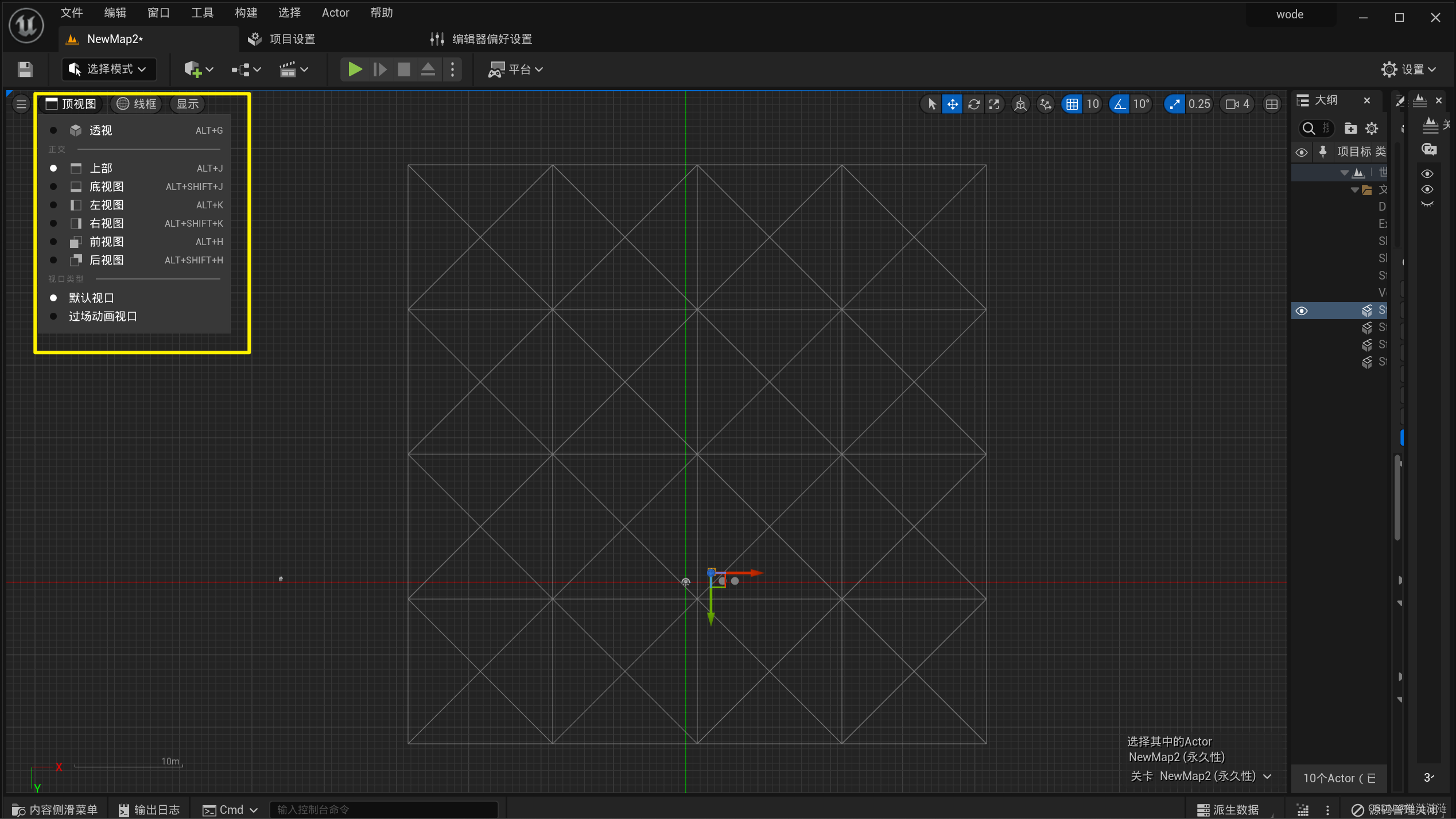Activate the scale tool
Screen dimensions: 1456x819
coord(994,104)
